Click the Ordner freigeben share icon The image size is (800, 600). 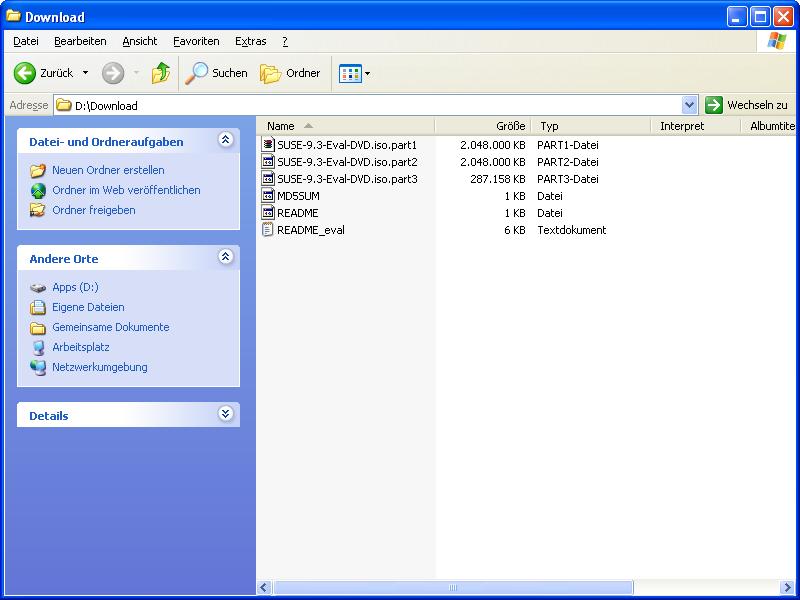click(x=38, y=210)
